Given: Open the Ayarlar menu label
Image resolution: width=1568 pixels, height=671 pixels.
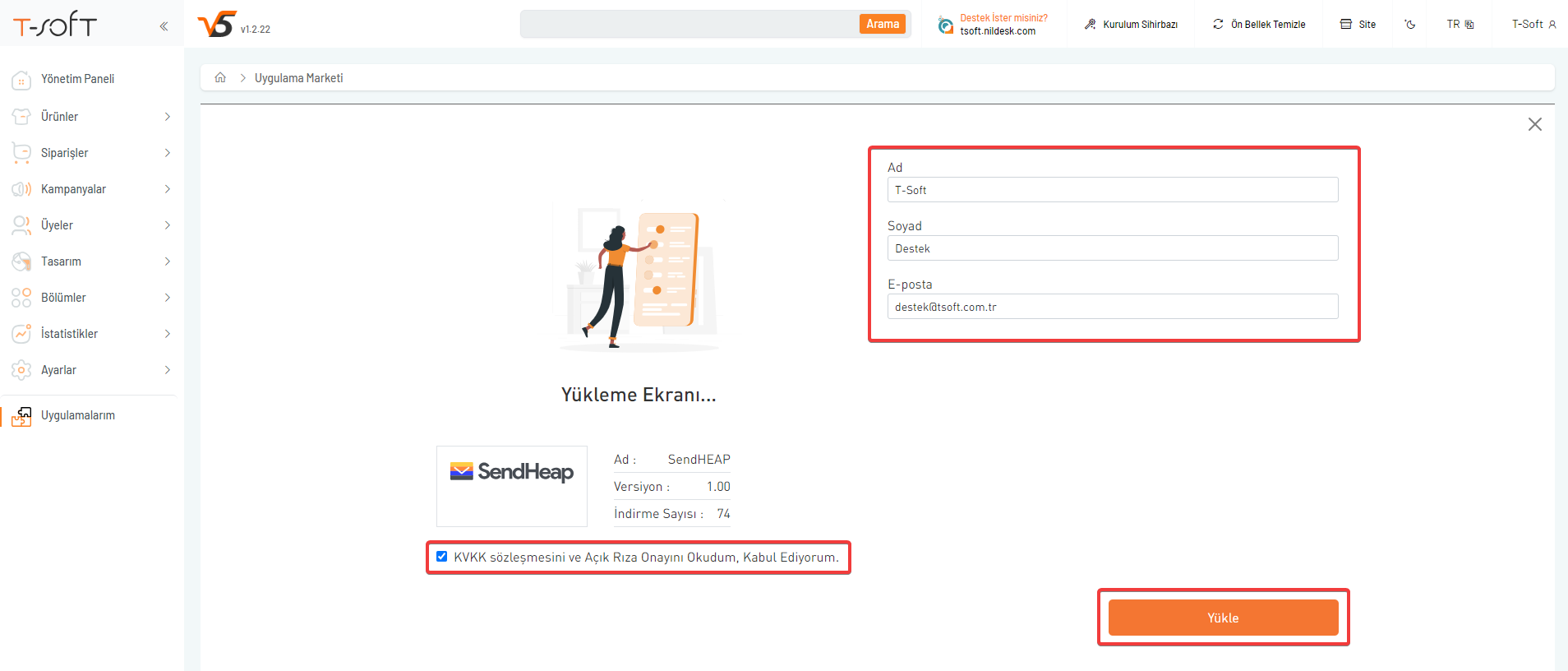Looking at the screenshot, I should (58, 370).
